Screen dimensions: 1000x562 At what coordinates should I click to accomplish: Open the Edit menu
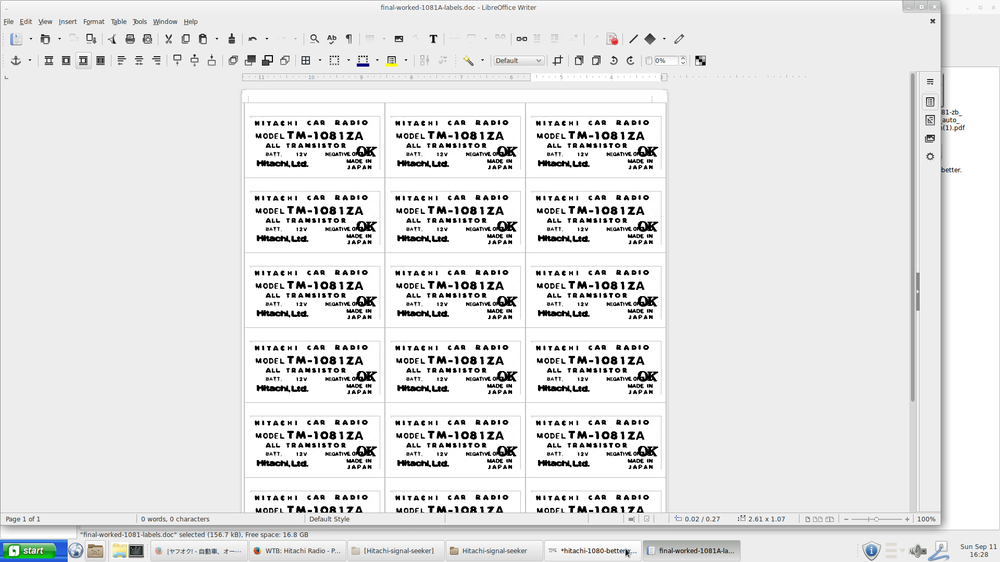pos(26,22)
